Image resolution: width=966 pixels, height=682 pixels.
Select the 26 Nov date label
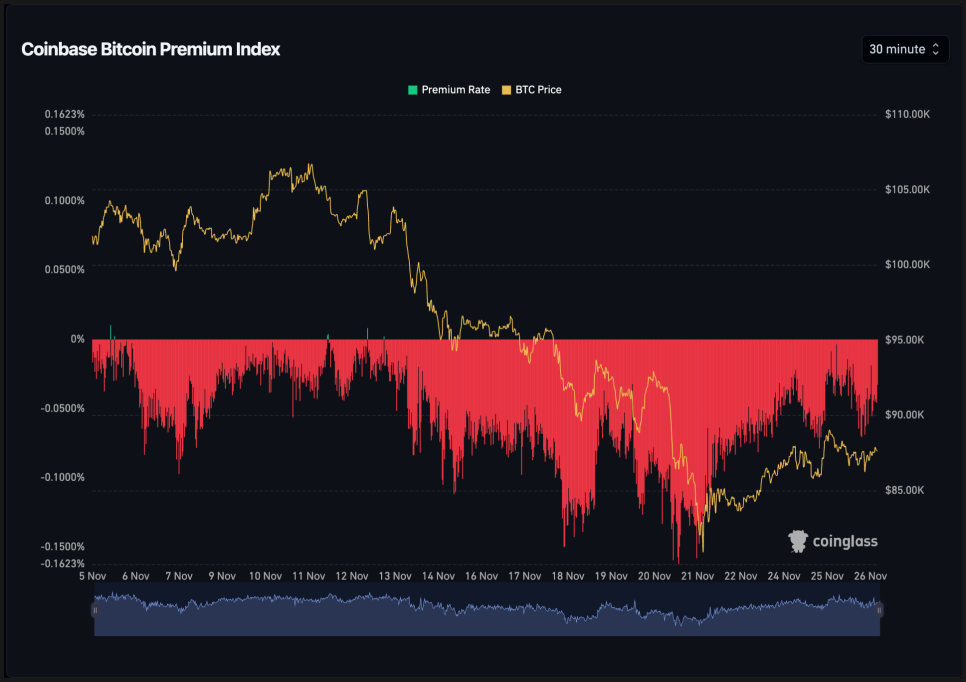tap(870, 576)
